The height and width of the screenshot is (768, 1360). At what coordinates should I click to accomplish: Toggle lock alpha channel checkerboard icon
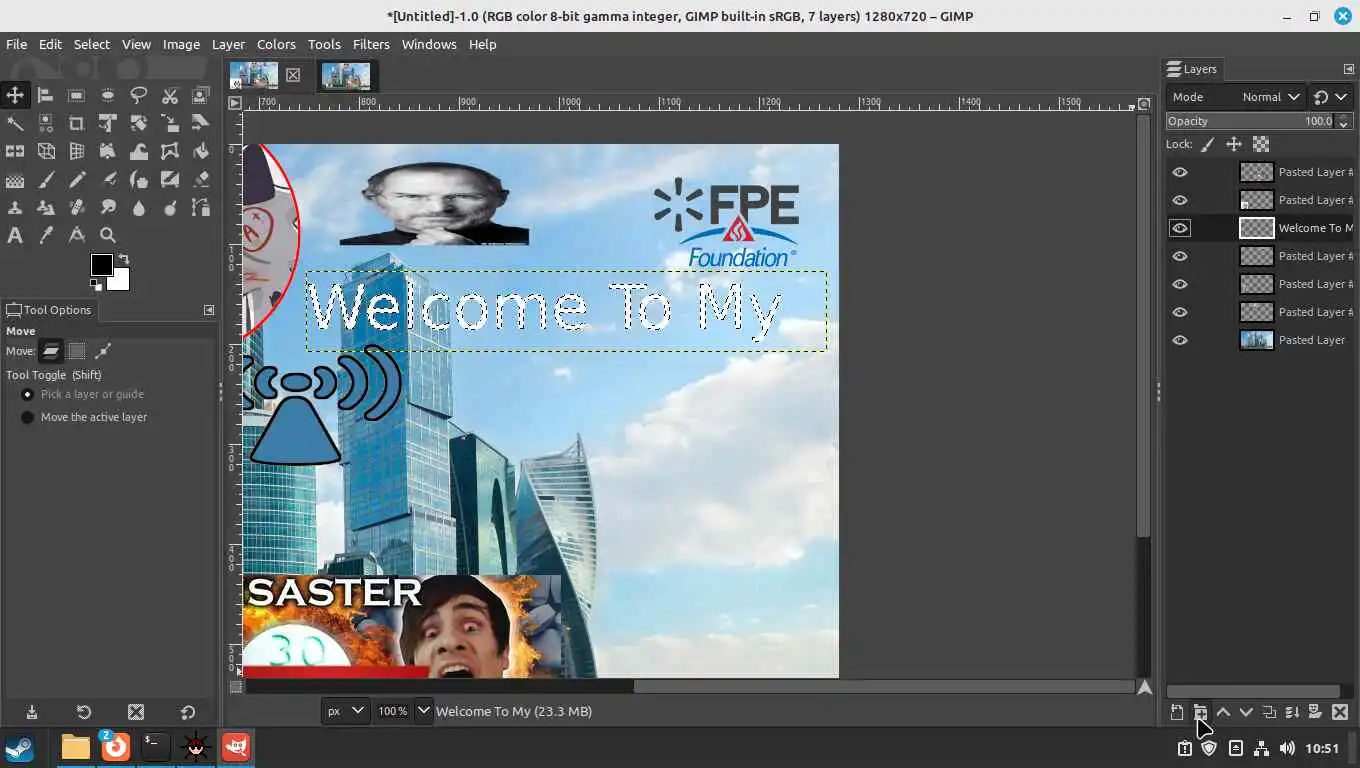1261,144
